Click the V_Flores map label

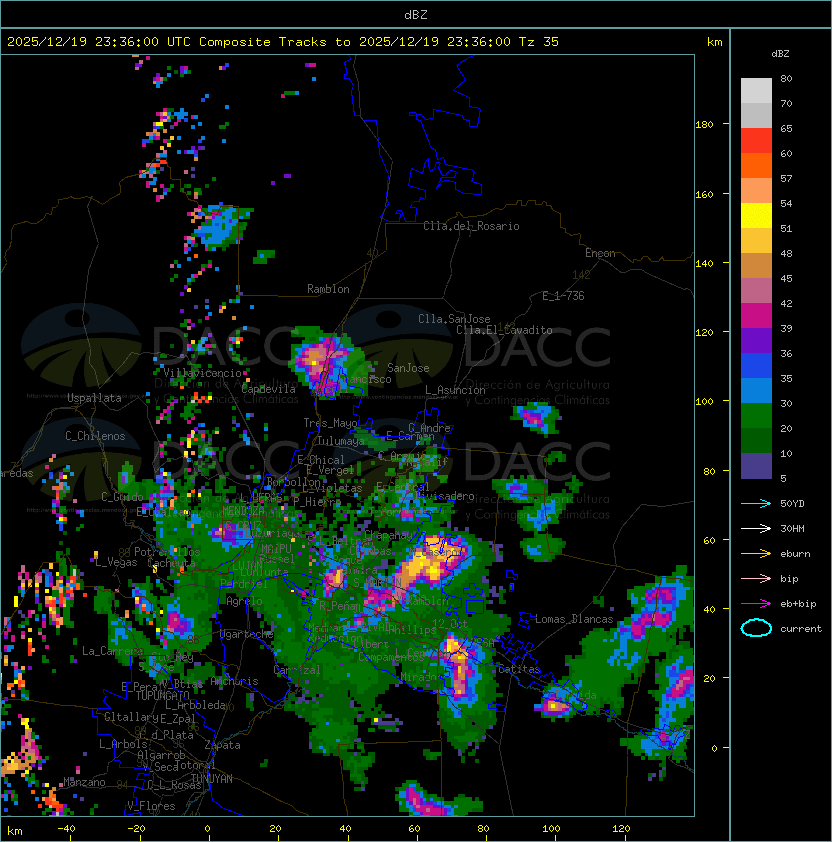(151, 806)
